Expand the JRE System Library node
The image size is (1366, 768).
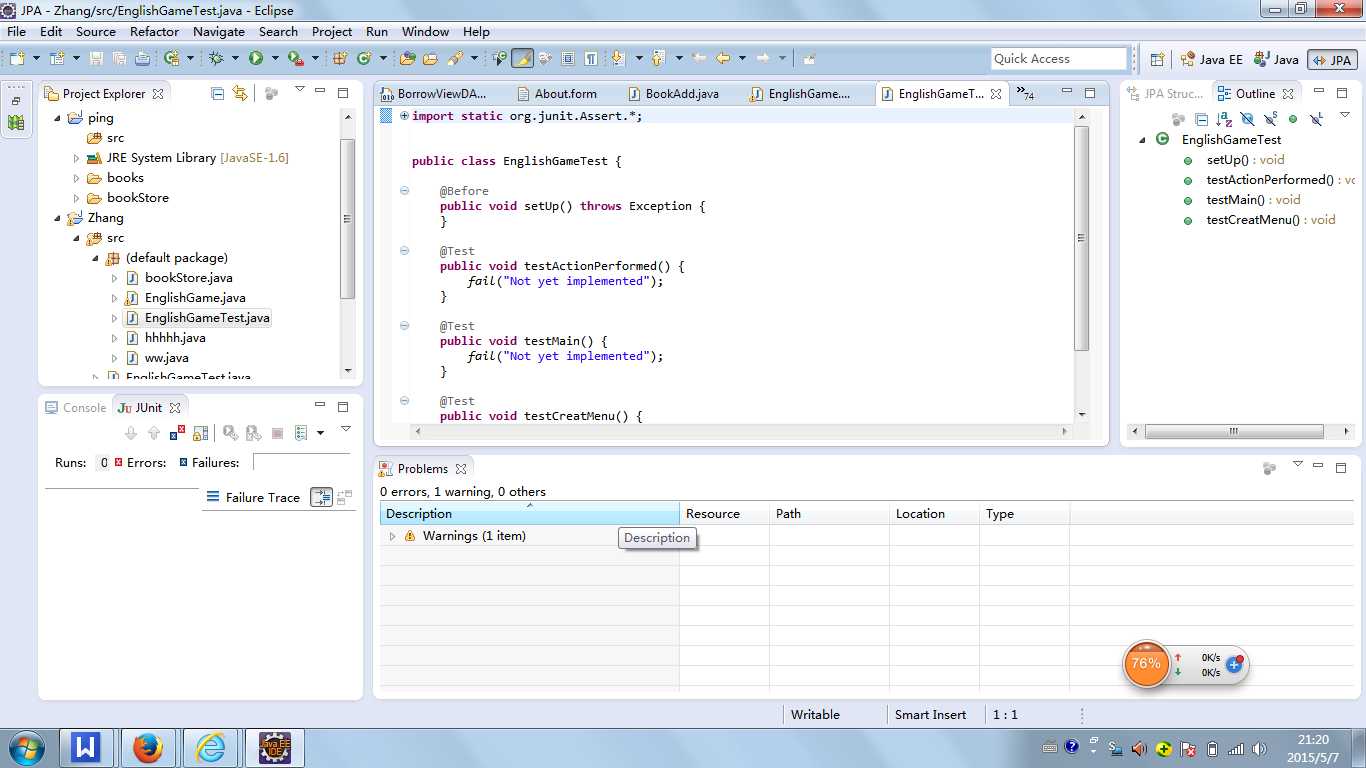(x=77, y=158)
